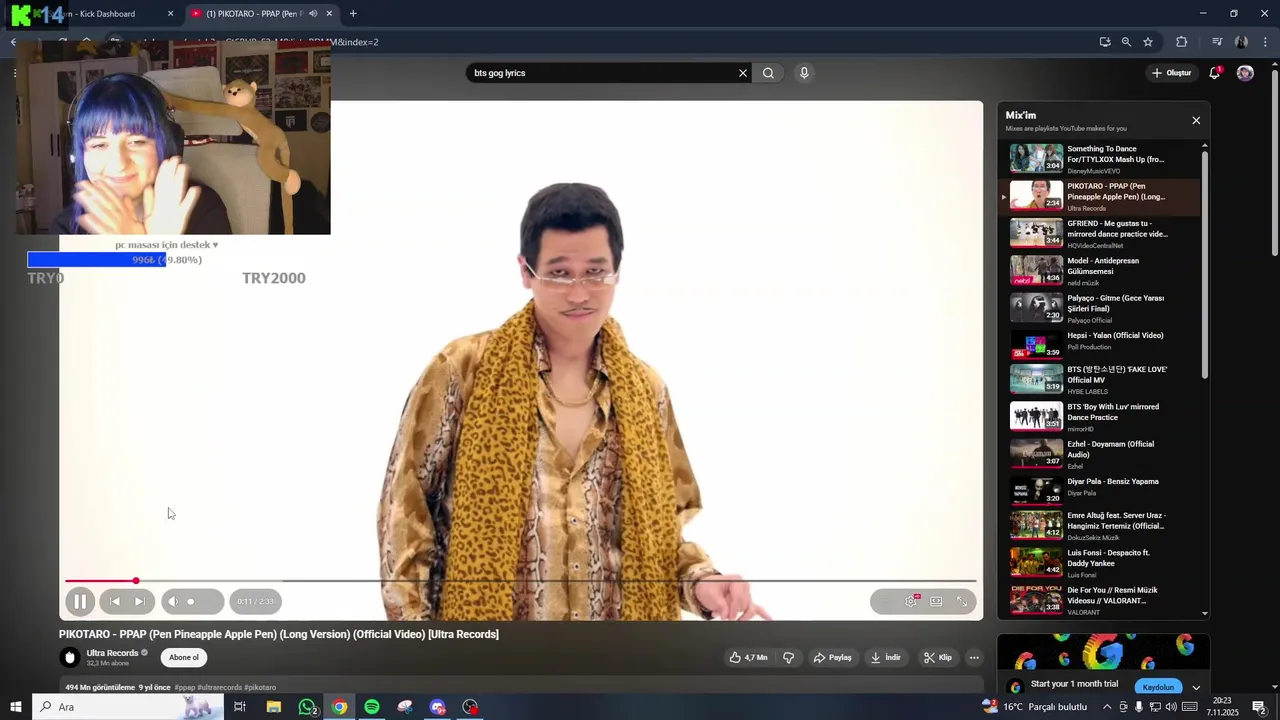The image size is (1280, 720).
Task: Open Chrome media controls icon
Action: [x=1217, y=42]
